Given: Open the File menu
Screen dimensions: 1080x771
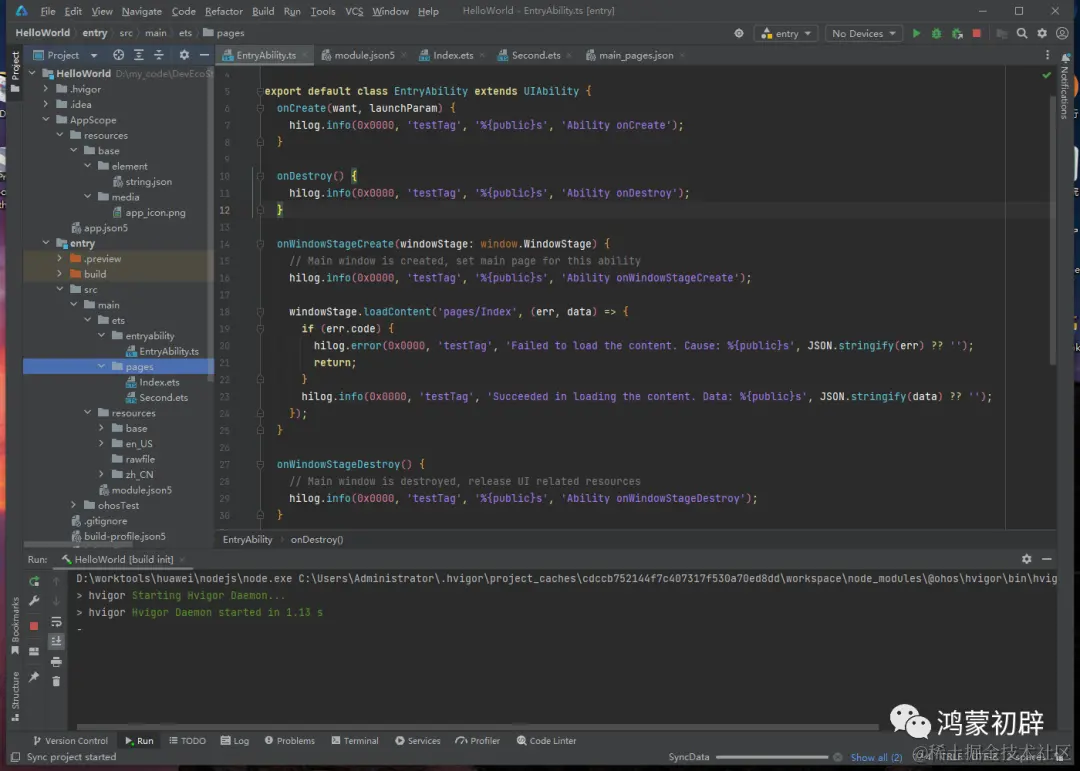Looking at the screenshot, I should (48, 11).
